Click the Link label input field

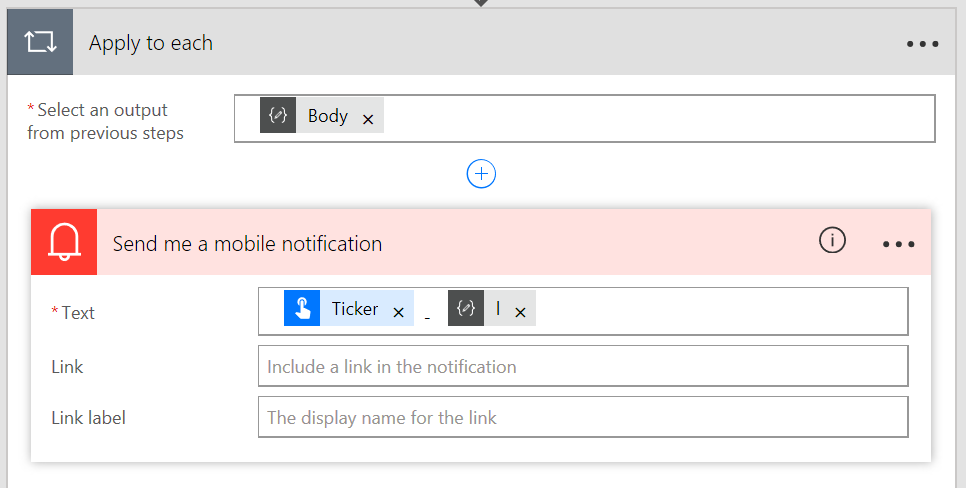point(582,417)
